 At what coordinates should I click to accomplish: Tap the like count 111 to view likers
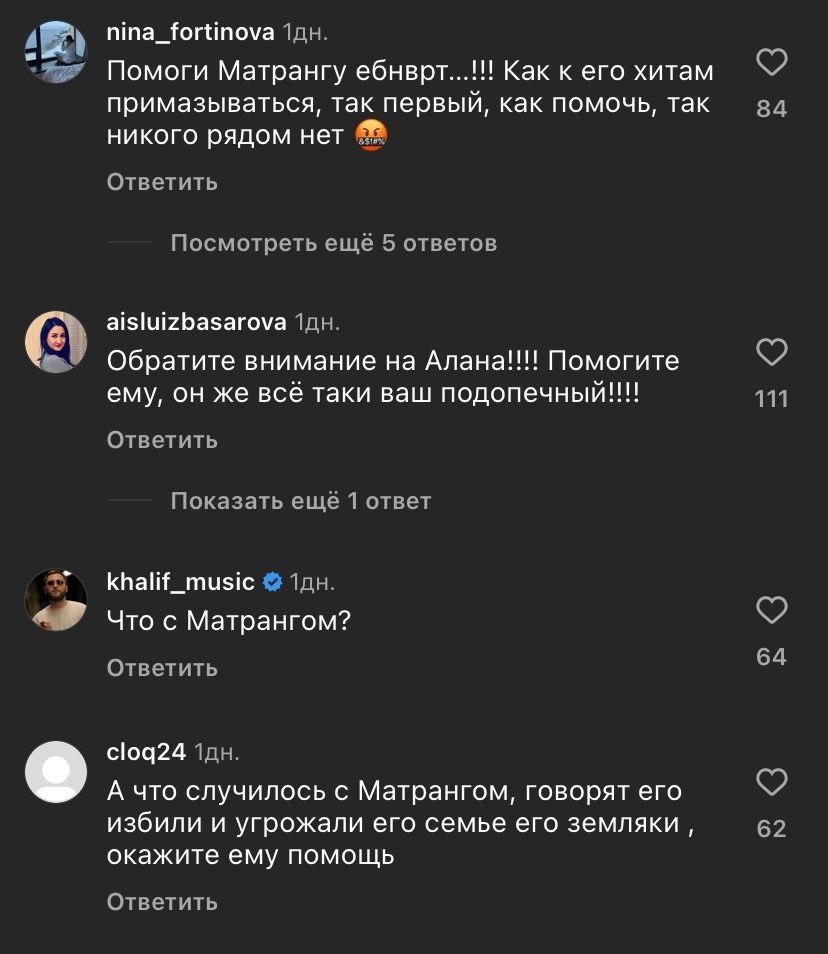point(771,397)
